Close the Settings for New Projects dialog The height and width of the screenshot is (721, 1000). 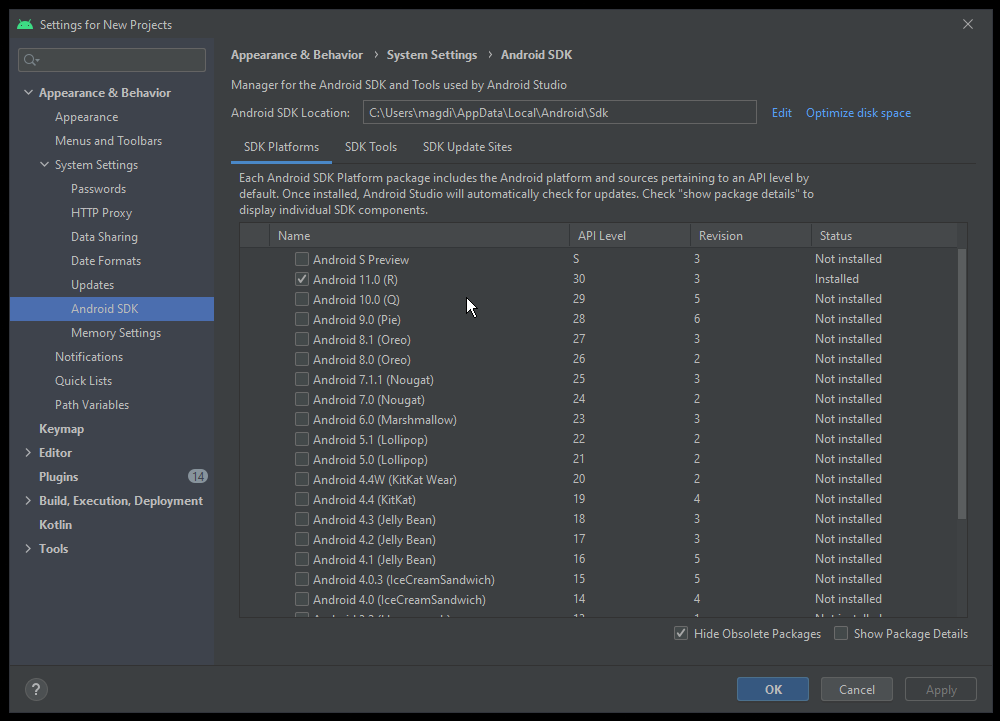tap(967, 24)
